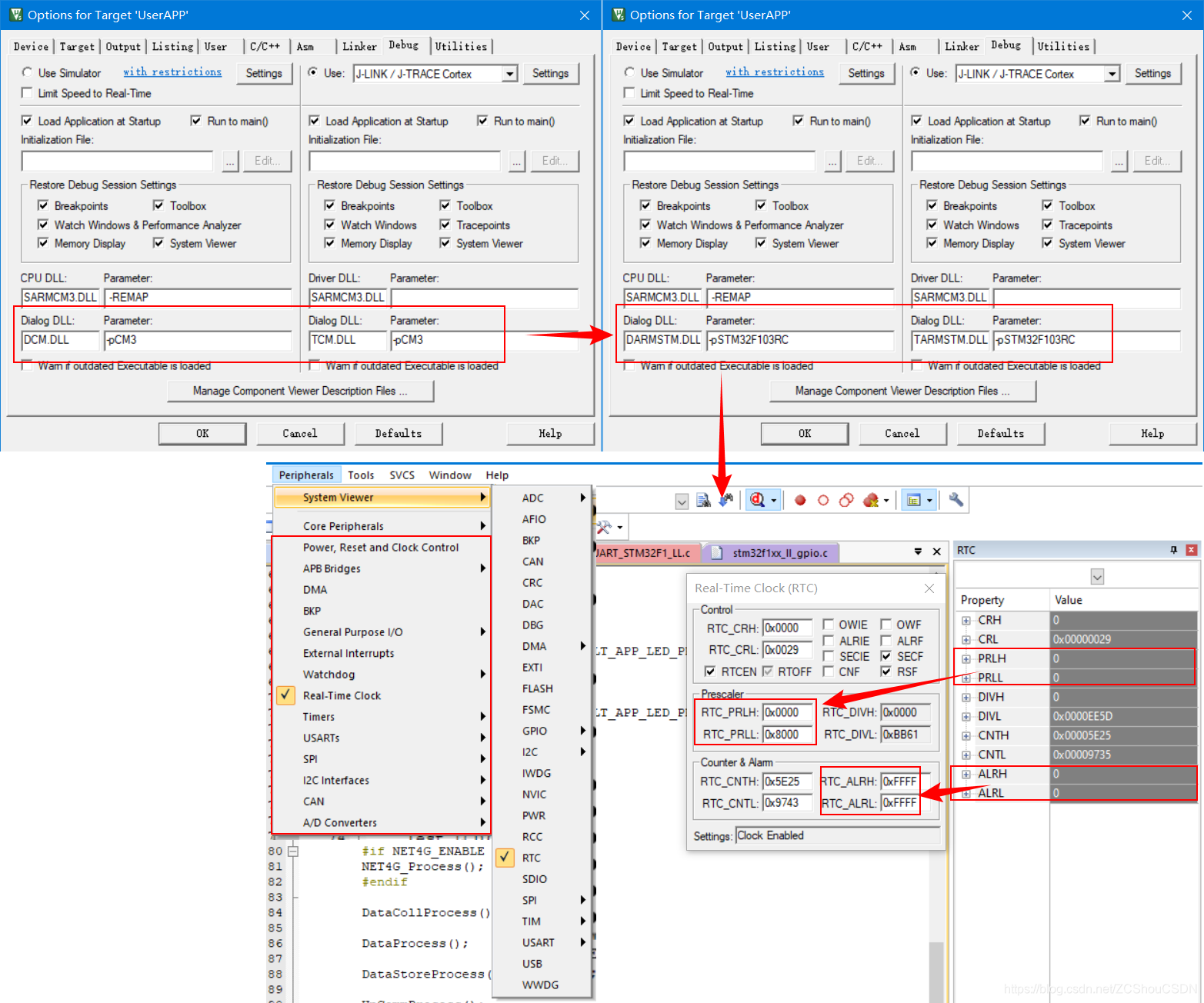Open the GPIO submenu entry

click(x=542, y=731)
